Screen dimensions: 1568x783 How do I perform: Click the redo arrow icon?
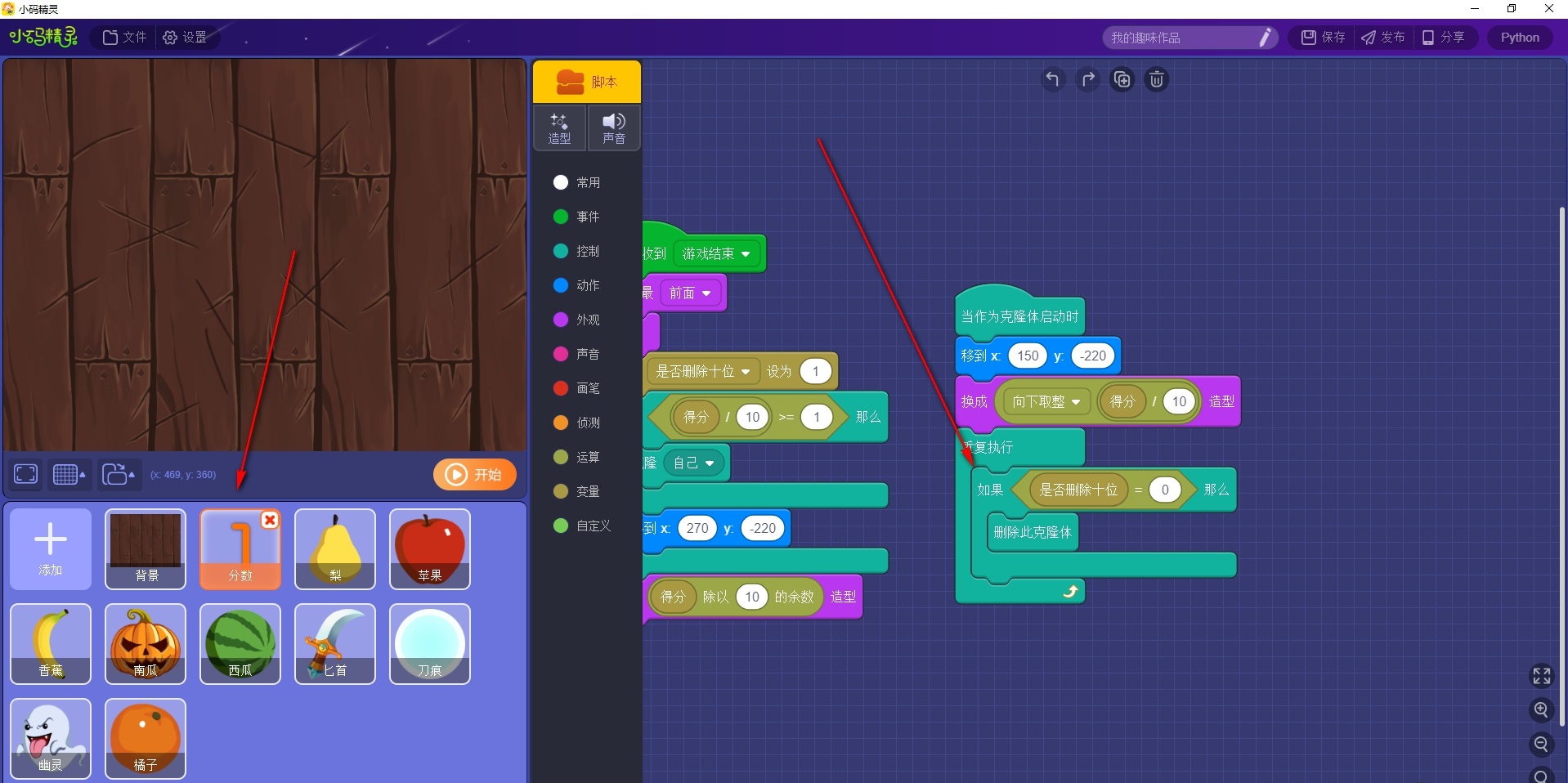point(1087,79)
